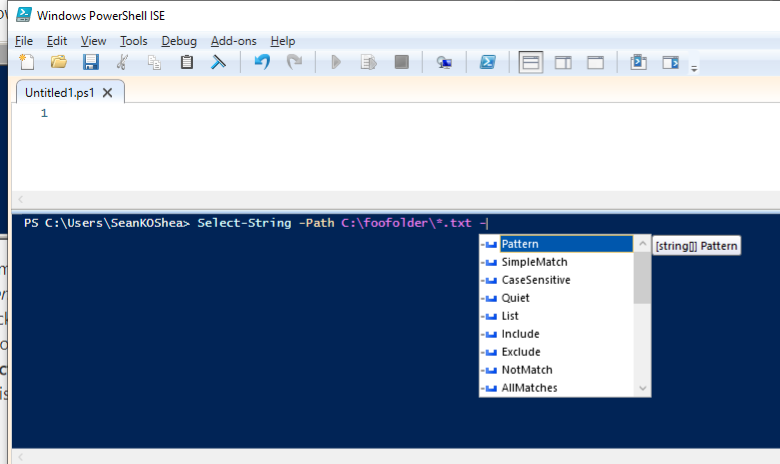Save the script with the floppy icon
780x464 pixels.
tap(91, 62)
